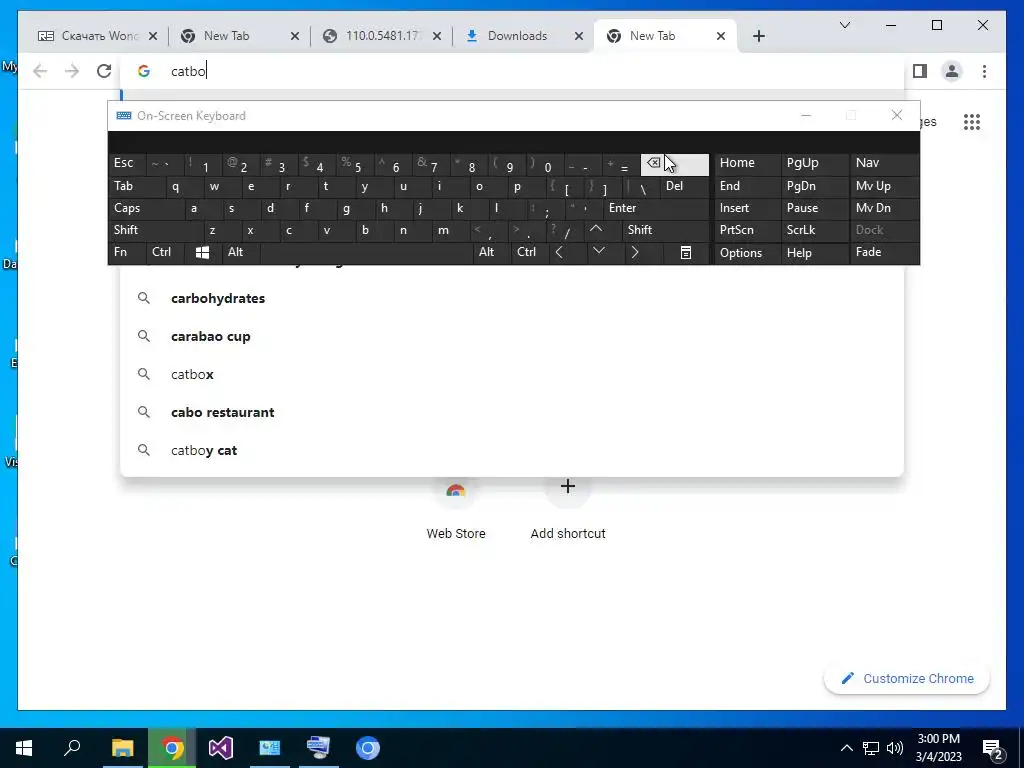Select the cabo restaurant suggestion

coord(512,412)
